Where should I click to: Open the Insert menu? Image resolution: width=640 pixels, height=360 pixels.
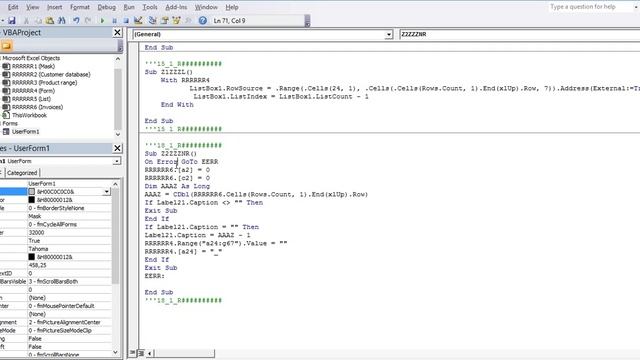(x=54, y=7)
